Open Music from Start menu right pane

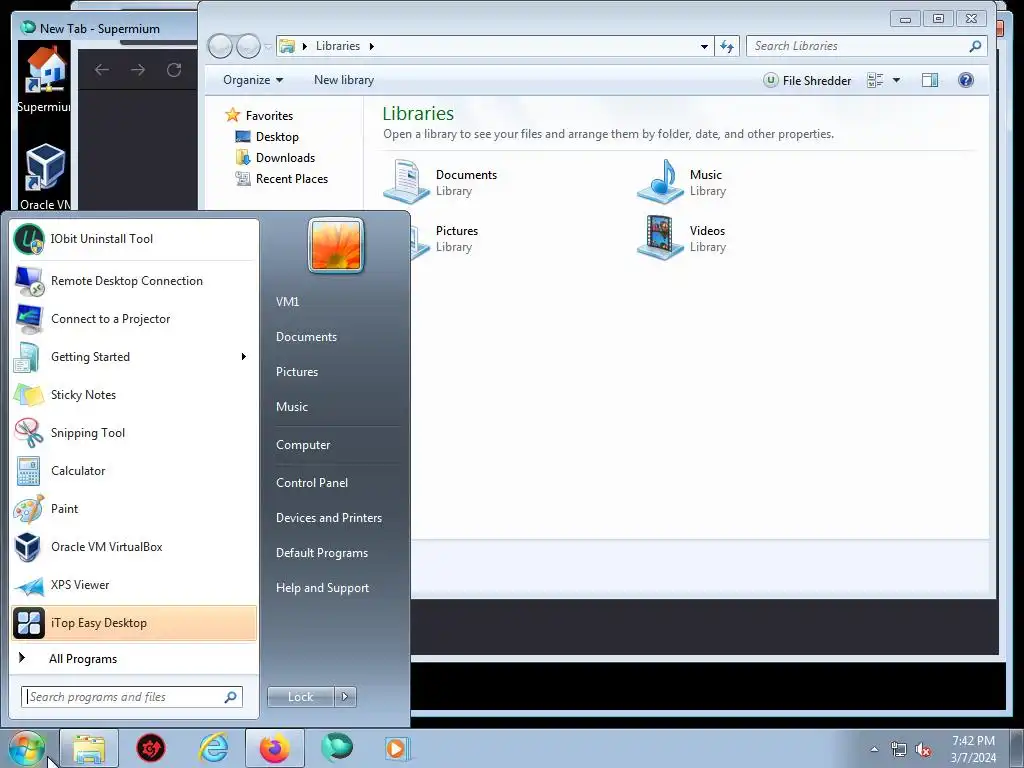[x=292, y=407]
